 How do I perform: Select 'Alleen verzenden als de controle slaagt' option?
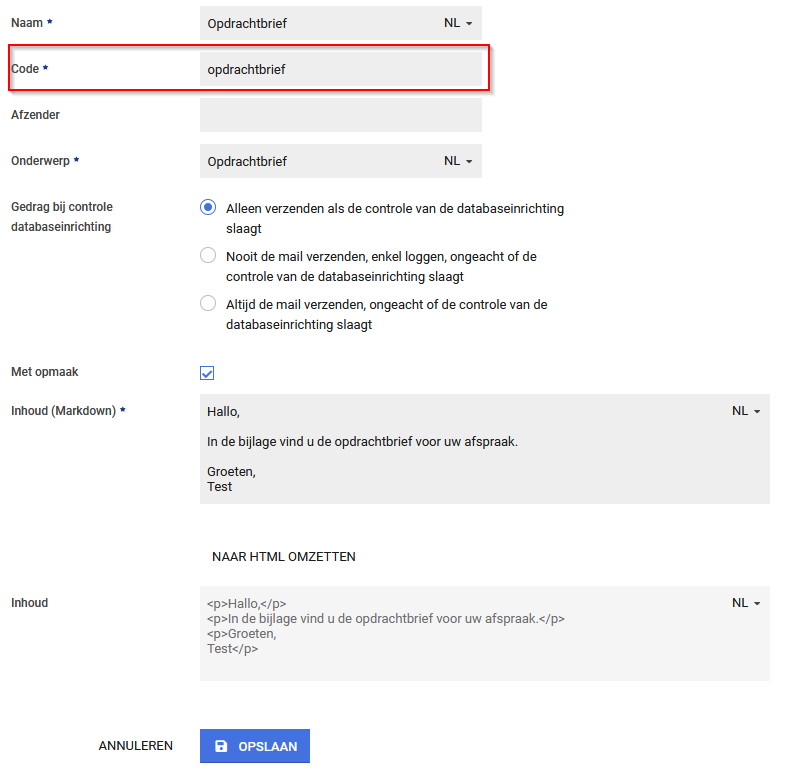pyautogui.click(x=208, y=208)
